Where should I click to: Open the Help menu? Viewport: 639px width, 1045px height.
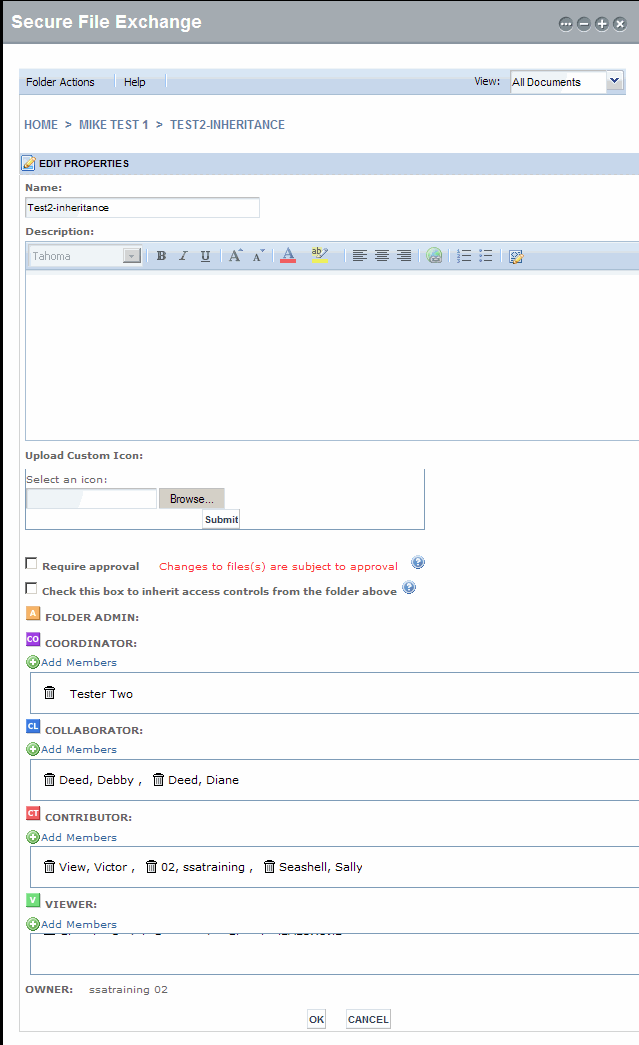(134, 82)
